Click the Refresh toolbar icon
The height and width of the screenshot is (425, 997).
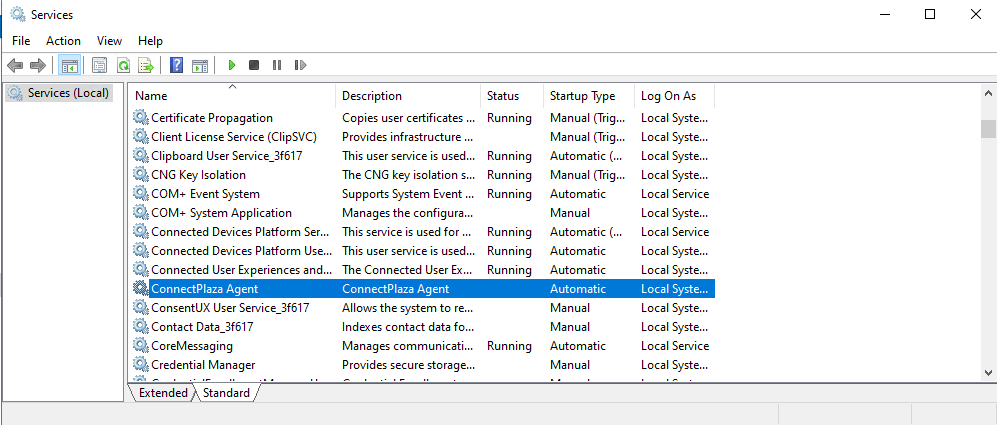pos(123,65)
